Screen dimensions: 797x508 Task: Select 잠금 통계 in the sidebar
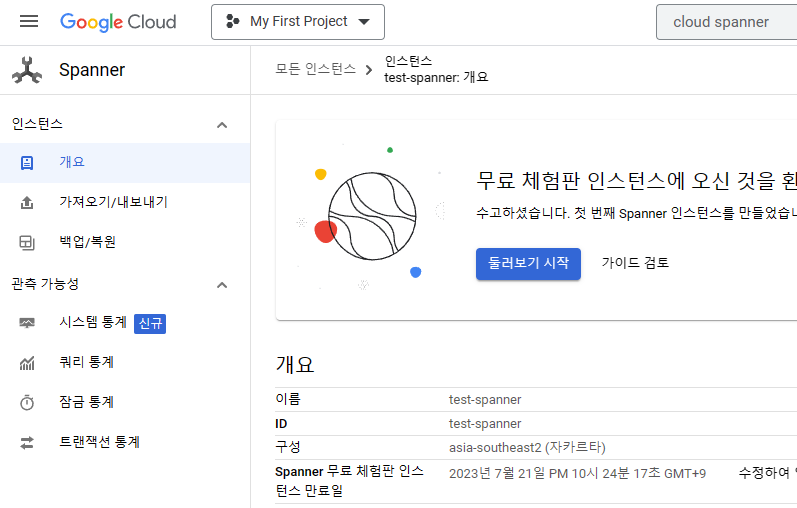click(x=87, y=402)
